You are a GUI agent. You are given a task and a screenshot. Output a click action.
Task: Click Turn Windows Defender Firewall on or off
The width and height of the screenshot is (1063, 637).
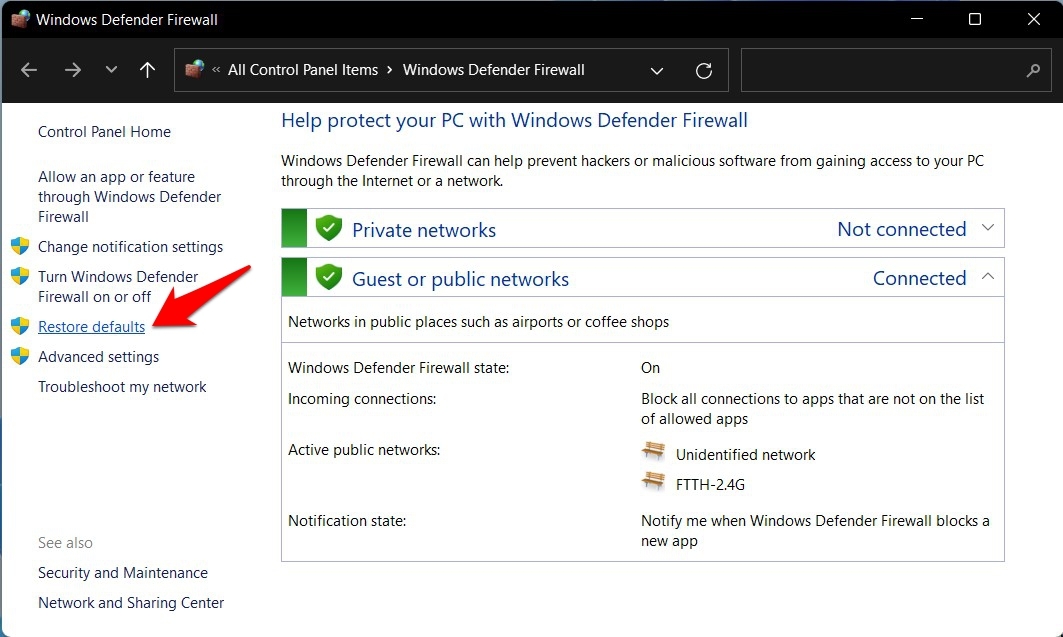pyautogui.click(x=117, y=287)
